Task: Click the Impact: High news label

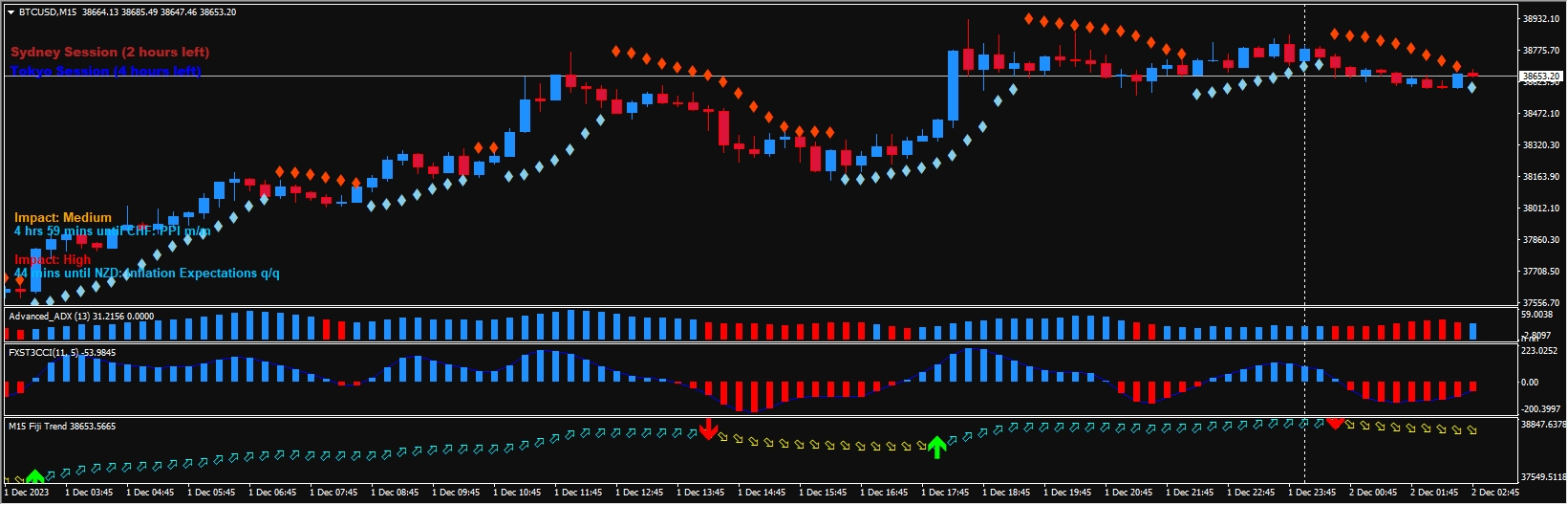Action: tap(53, 260)
